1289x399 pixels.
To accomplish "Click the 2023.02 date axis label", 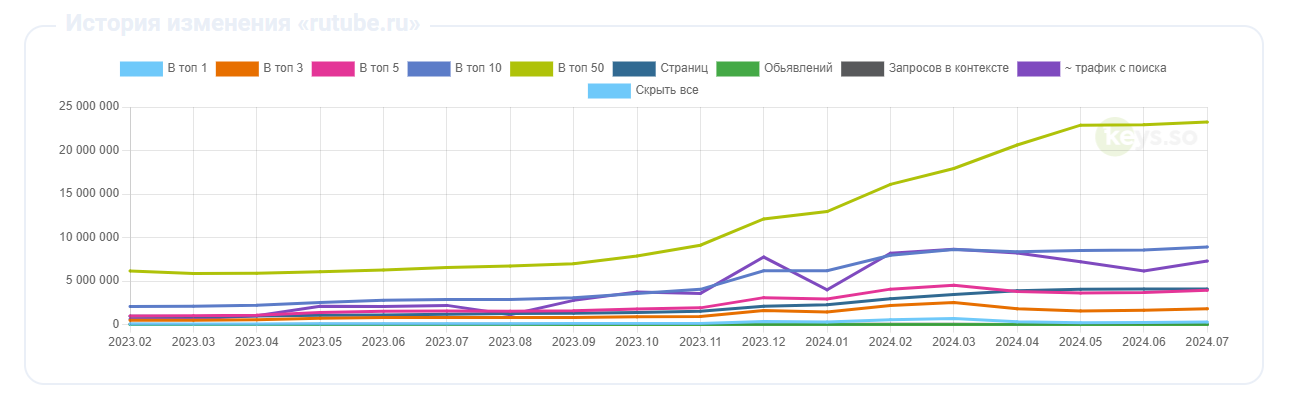I will pos(130,341).
